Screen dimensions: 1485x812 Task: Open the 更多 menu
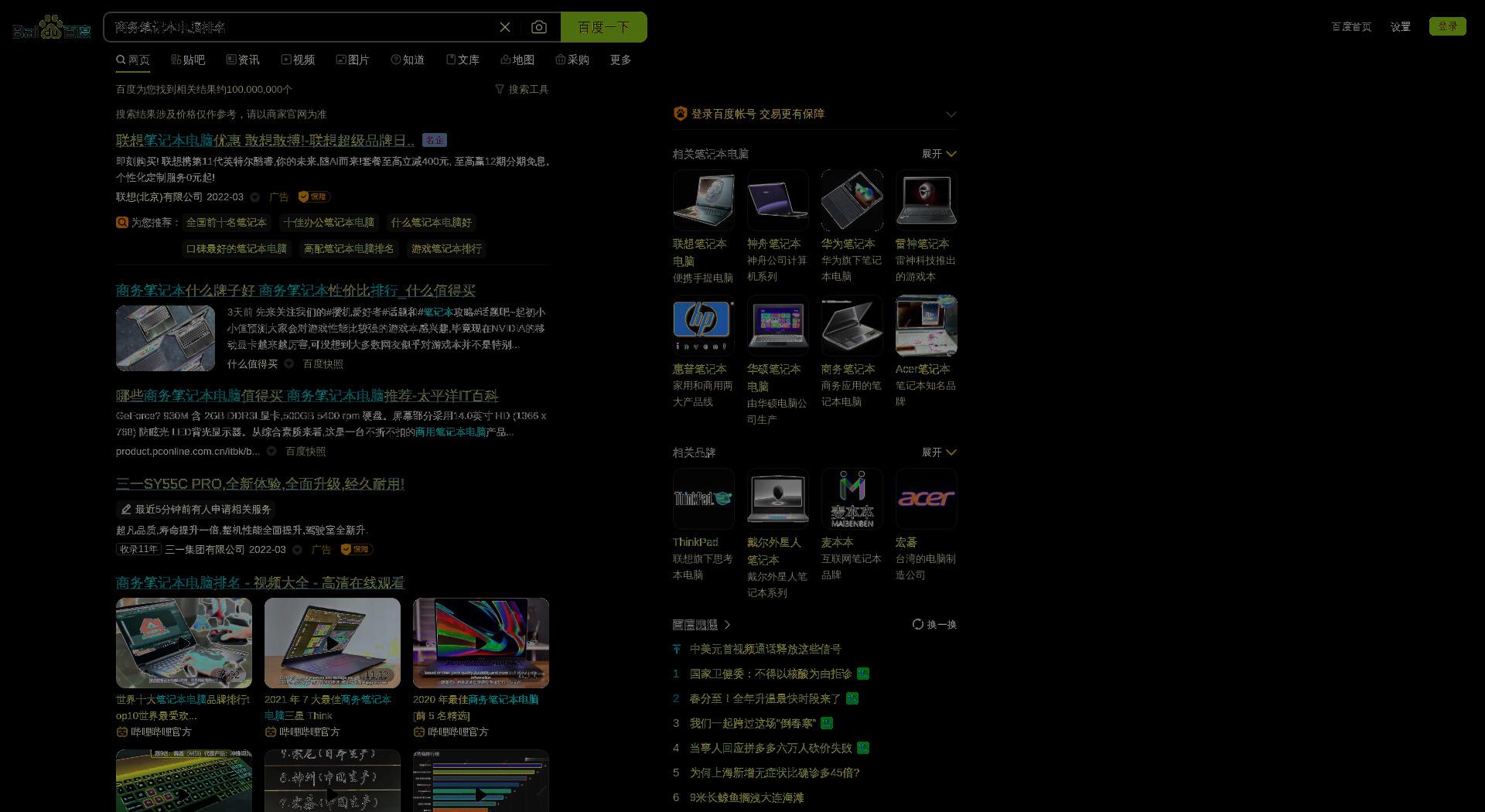click(621, 60)
